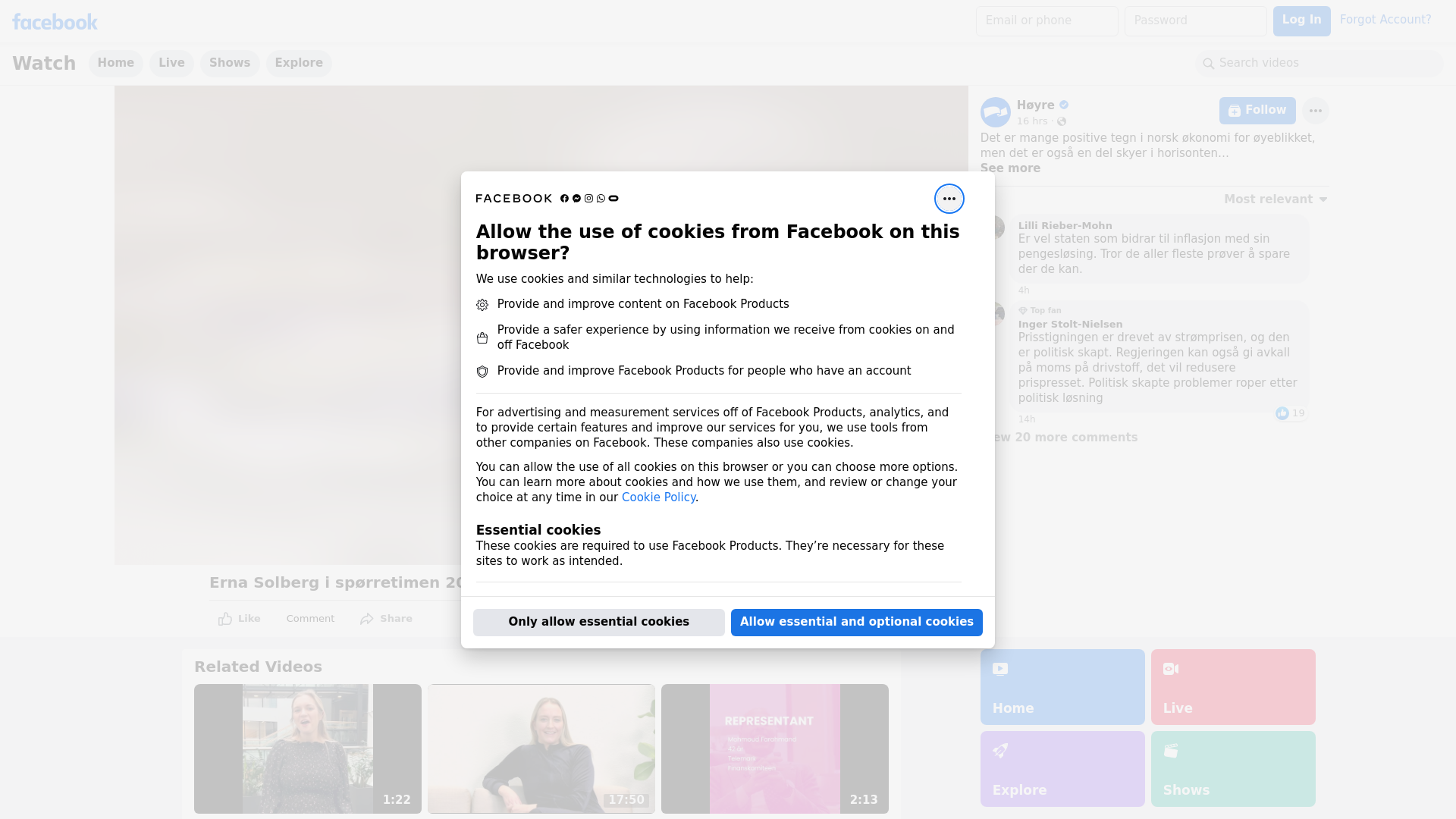Image resolution: width=1456 pixels, height=819 pixels.
Task: Click the Email or phone field
Action: (x=1047, y=21)
